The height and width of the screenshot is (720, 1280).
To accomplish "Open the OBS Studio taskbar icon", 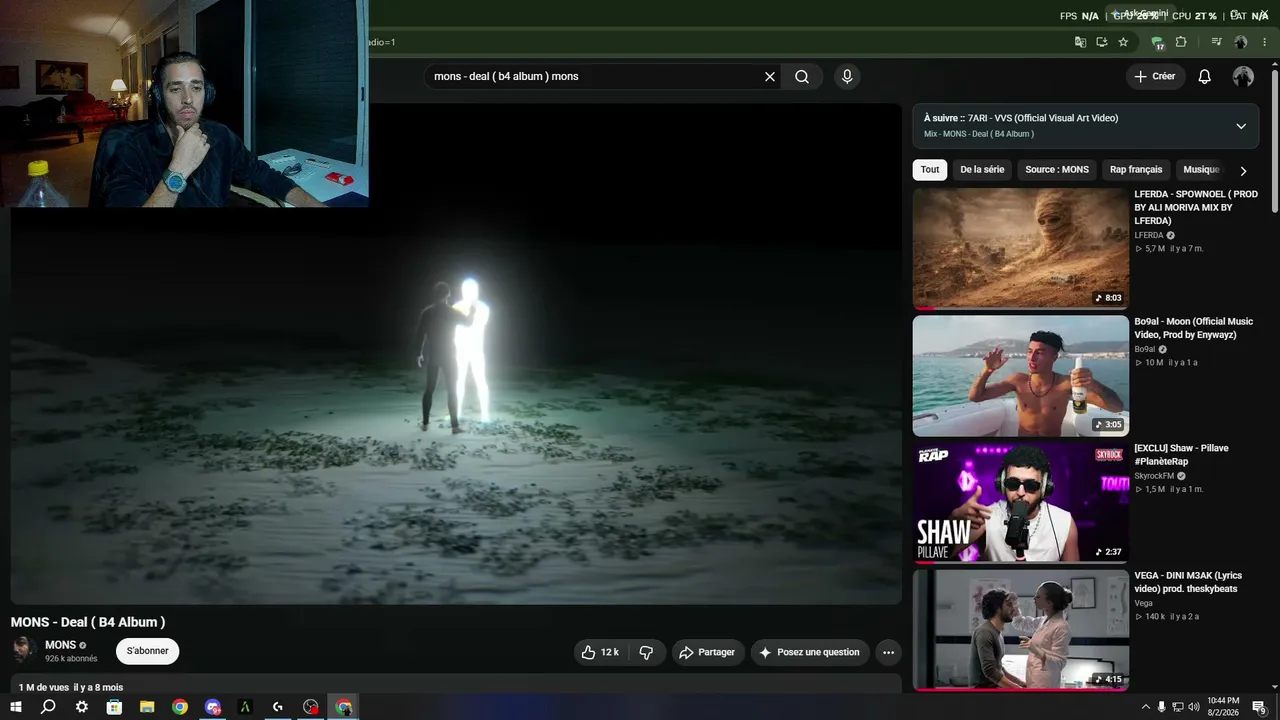I will (311, 707).
